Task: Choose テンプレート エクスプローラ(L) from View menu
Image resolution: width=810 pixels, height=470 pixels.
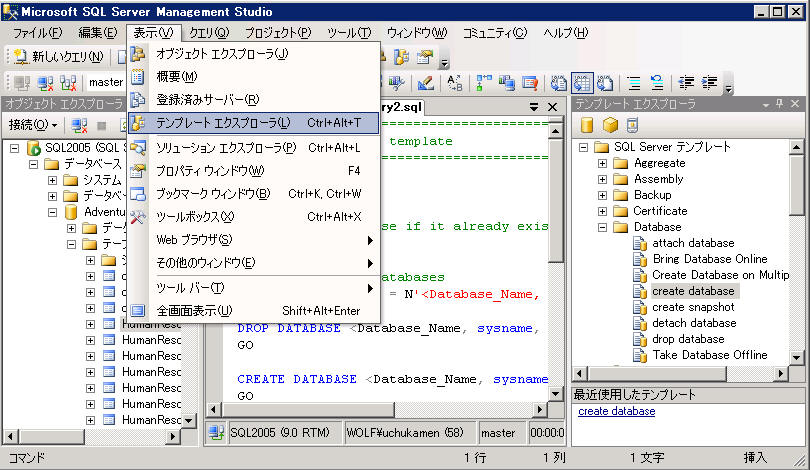Action: point(254,123)
